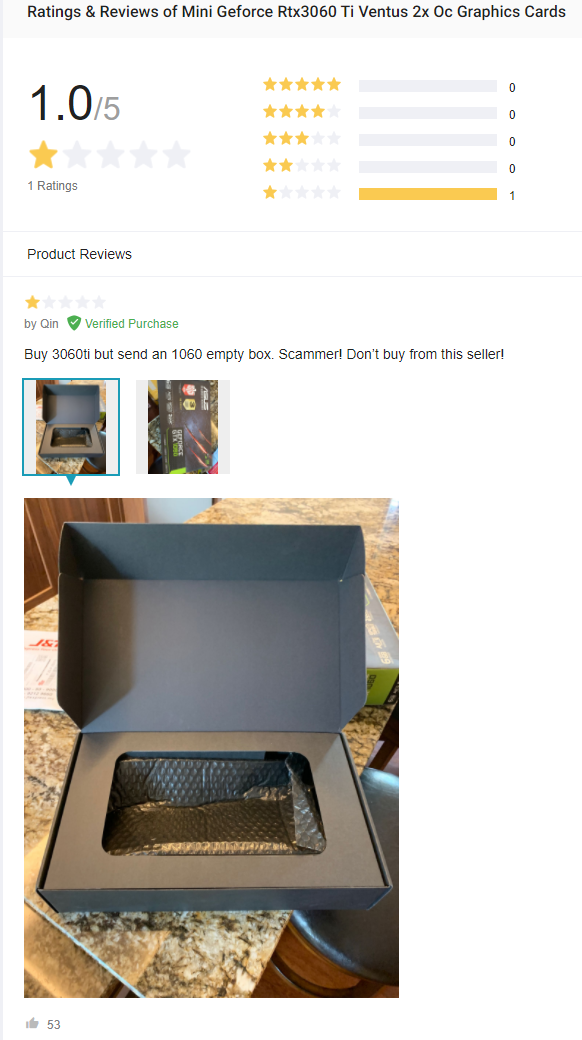Click the 53 likes count
The width and height of the screenshot is (582, 1040).
(x=54, y=1024)
